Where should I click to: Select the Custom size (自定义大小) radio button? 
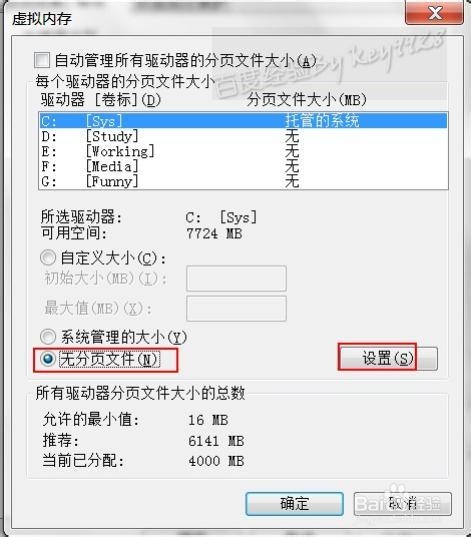click(x=48, y=258)
